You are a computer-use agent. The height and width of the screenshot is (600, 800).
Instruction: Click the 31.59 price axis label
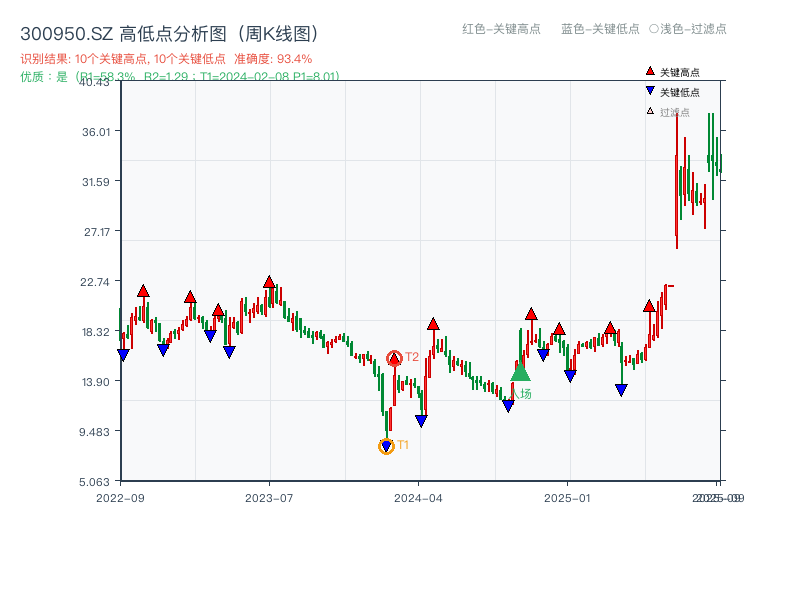coord(96,182)
